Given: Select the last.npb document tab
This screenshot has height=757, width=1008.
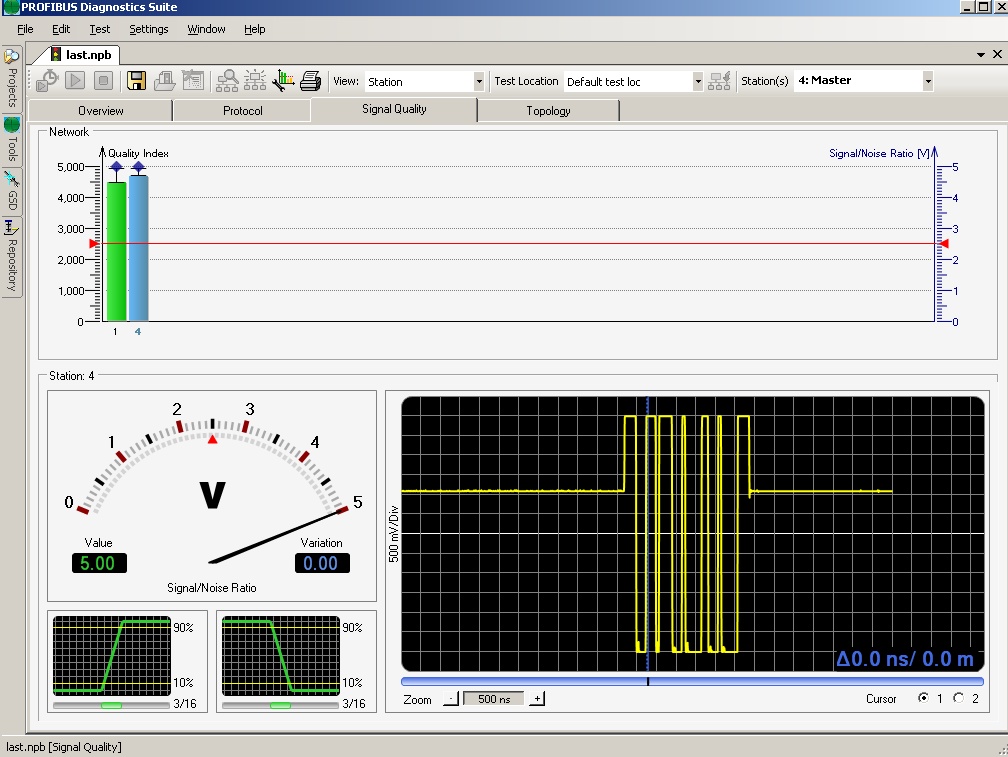Looking at the screenshot, I should pos(81,55).
